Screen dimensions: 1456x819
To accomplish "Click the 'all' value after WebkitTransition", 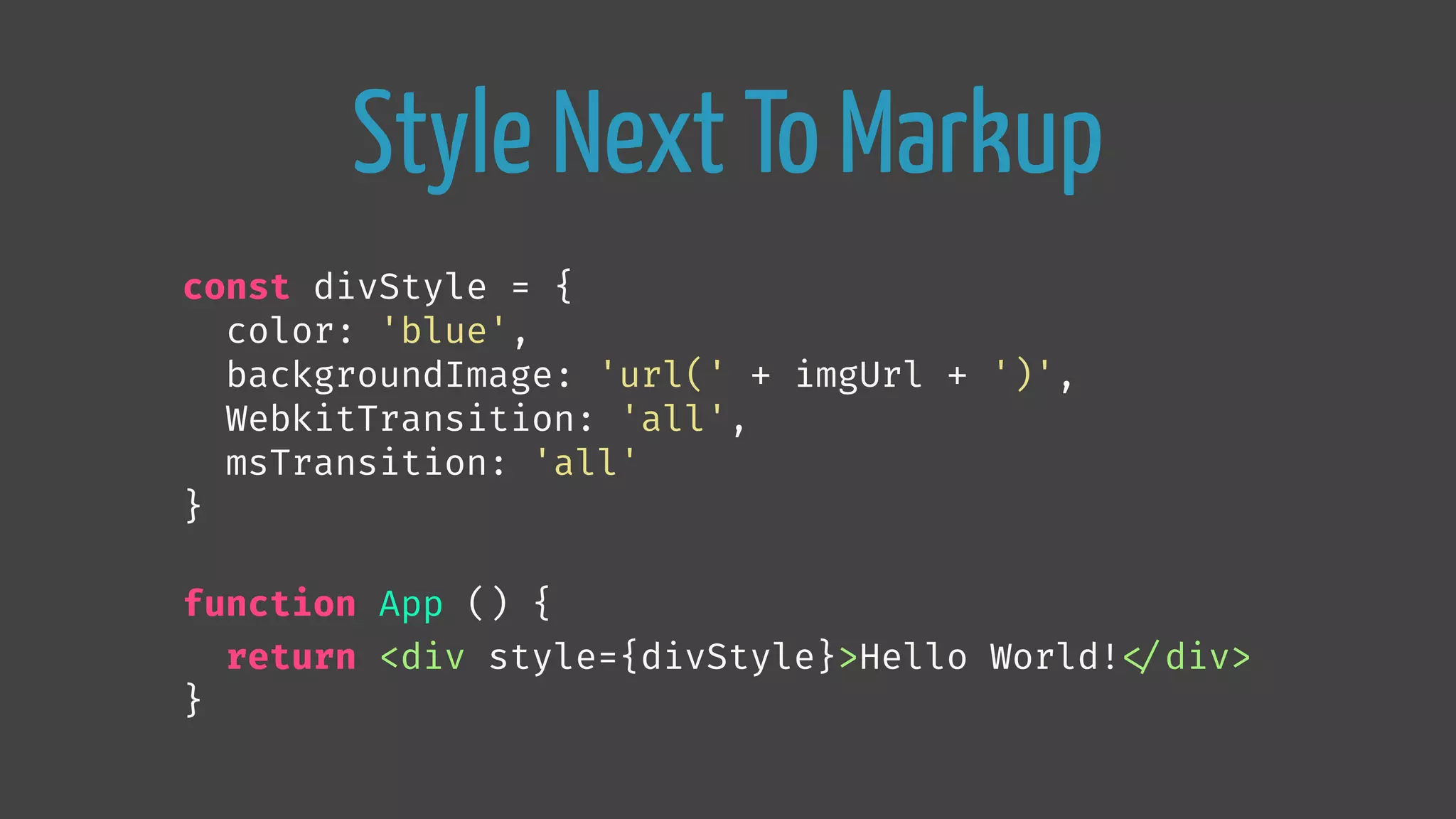I will point(673,418).
